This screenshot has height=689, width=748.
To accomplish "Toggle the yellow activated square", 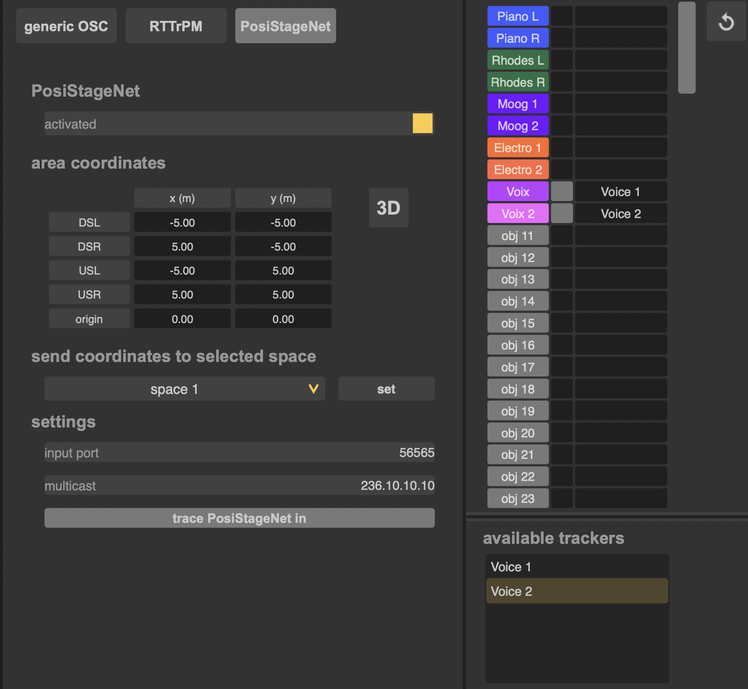I will point(423,123).
